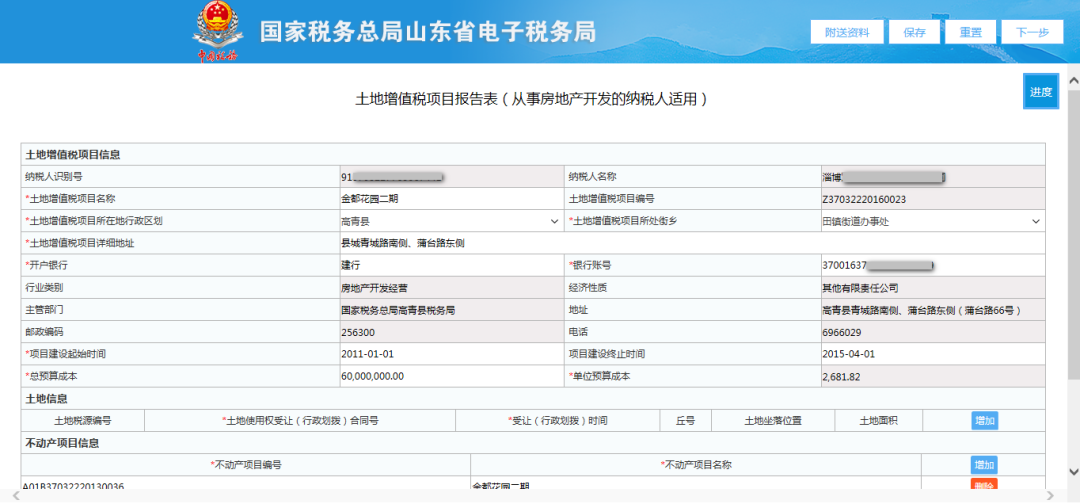
Task: Focus the 银行账号 bank account field
Action: pos(930,265)
